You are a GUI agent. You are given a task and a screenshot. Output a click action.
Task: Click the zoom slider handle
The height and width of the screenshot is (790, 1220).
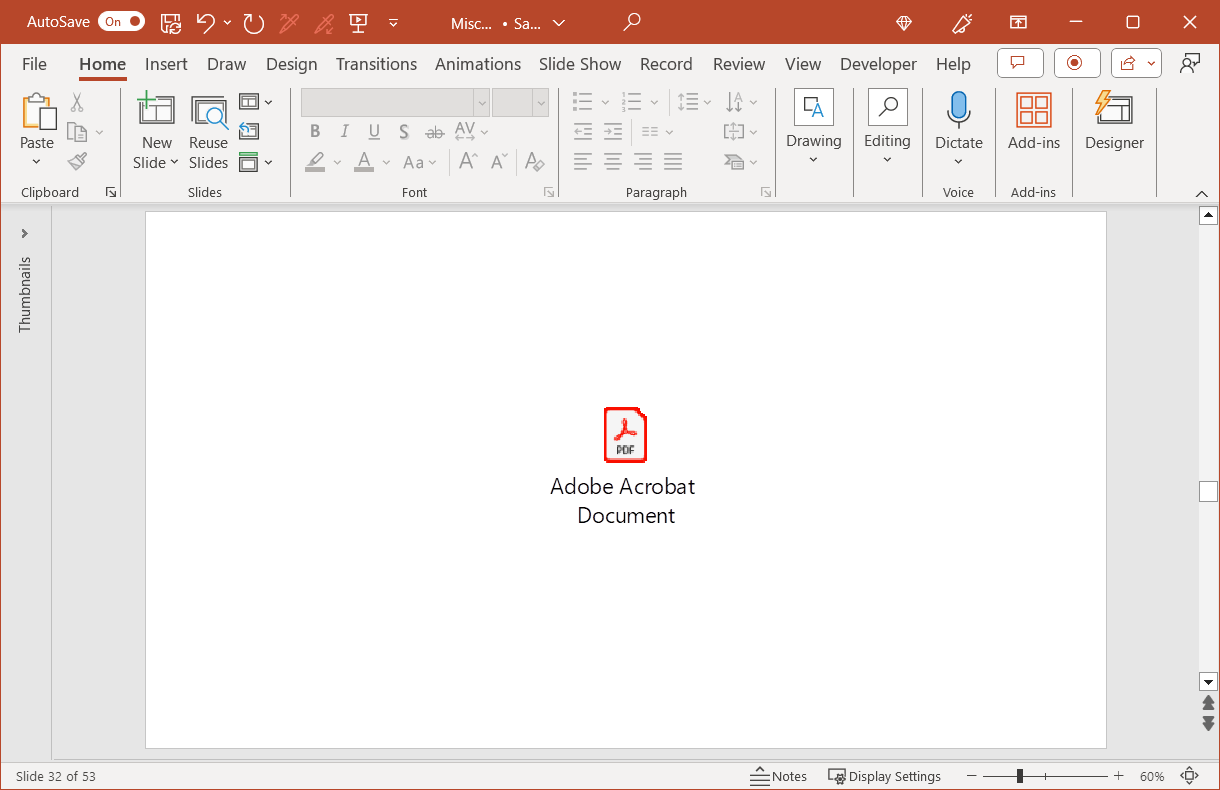pos(1019,776)
